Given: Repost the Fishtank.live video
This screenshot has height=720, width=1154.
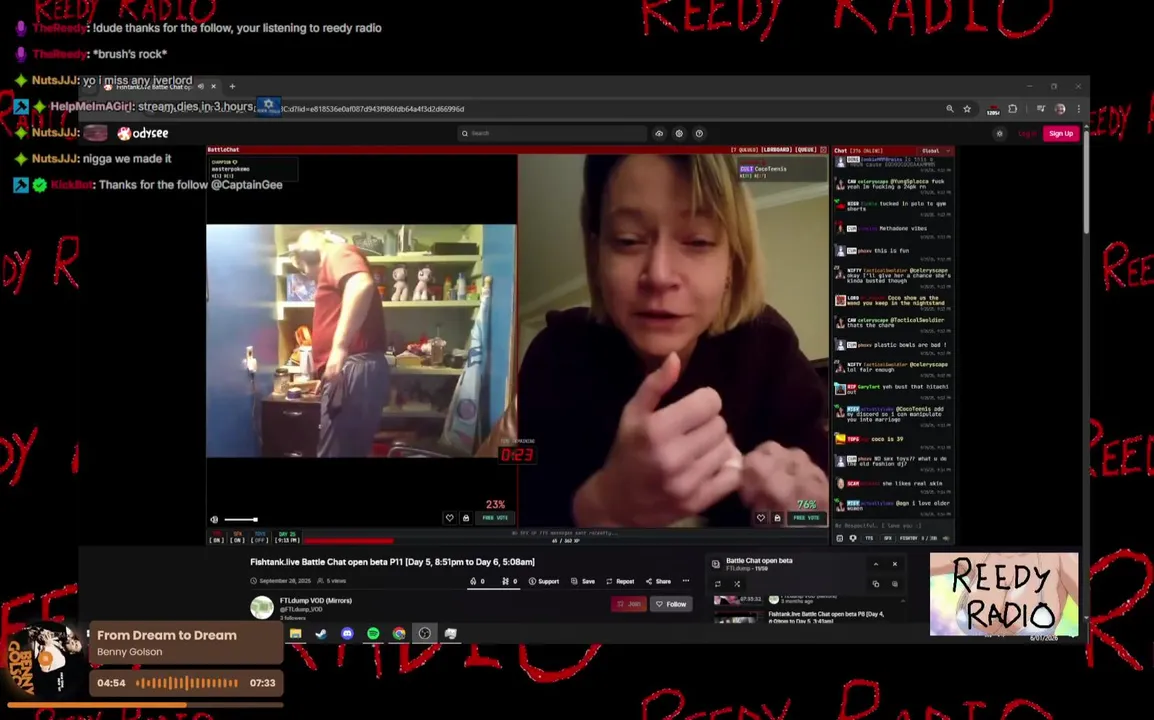Looking at the screenshot, I should click(620, 581).
